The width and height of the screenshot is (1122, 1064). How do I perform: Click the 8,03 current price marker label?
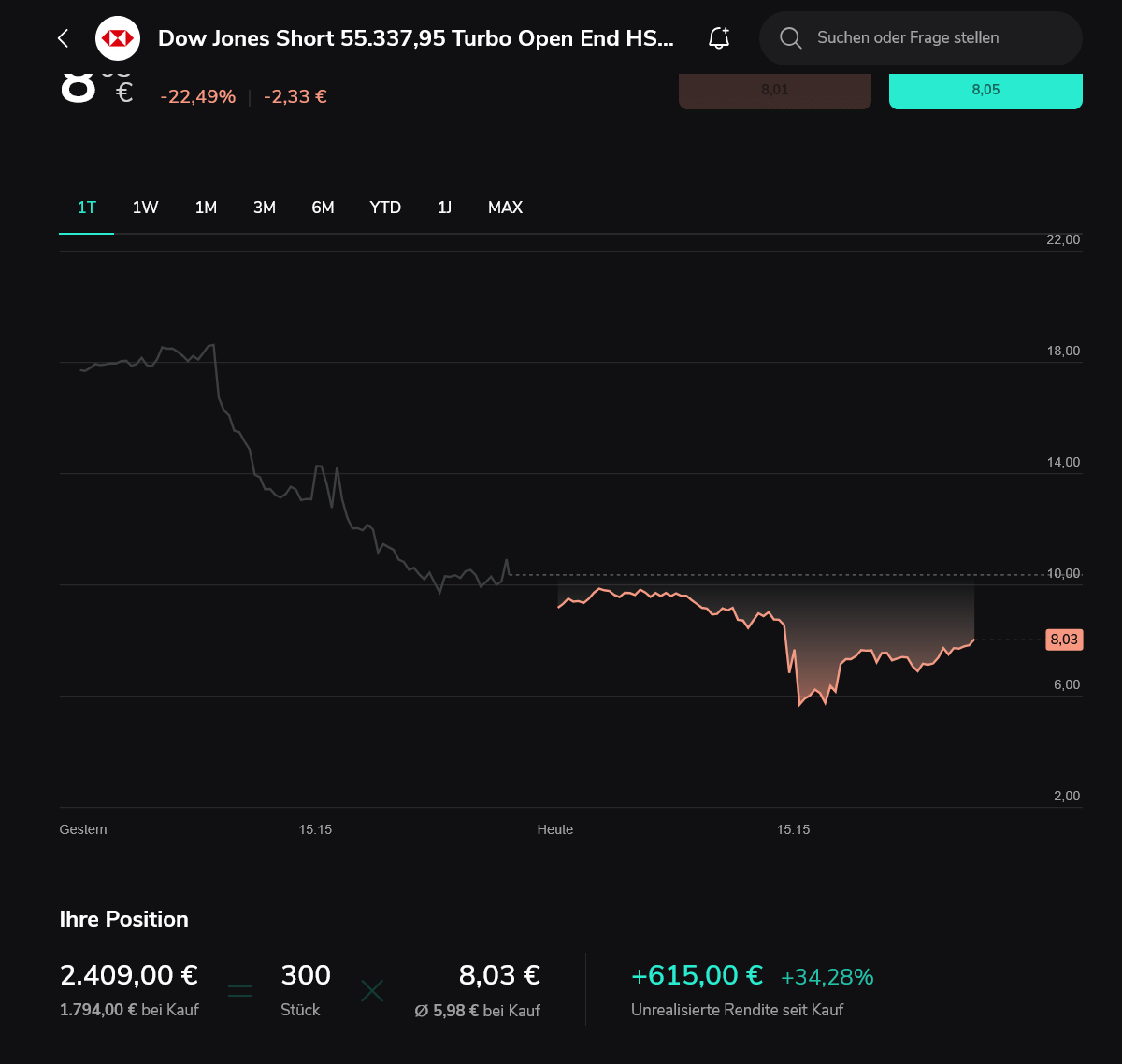tap(1064, 640)
